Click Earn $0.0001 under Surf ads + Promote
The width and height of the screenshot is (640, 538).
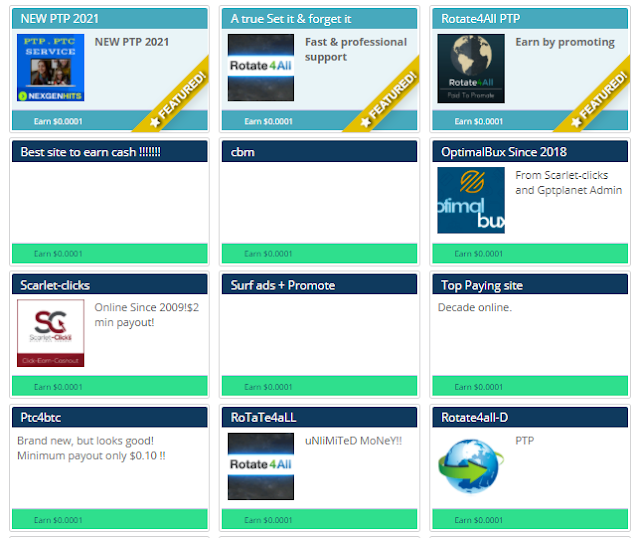320,386
